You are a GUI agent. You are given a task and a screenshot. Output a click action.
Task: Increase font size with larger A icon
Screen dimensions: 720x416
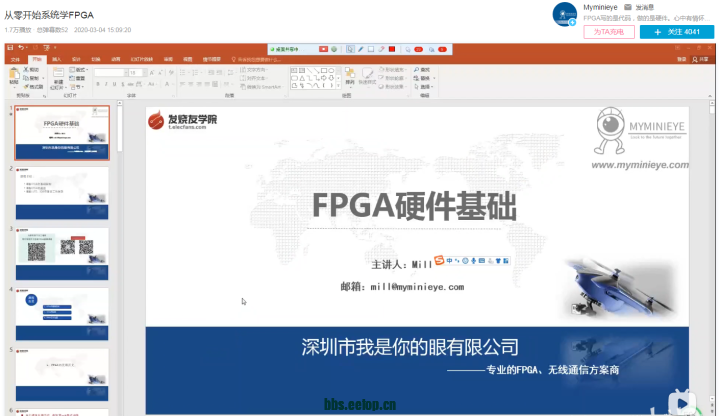(152, 73)
